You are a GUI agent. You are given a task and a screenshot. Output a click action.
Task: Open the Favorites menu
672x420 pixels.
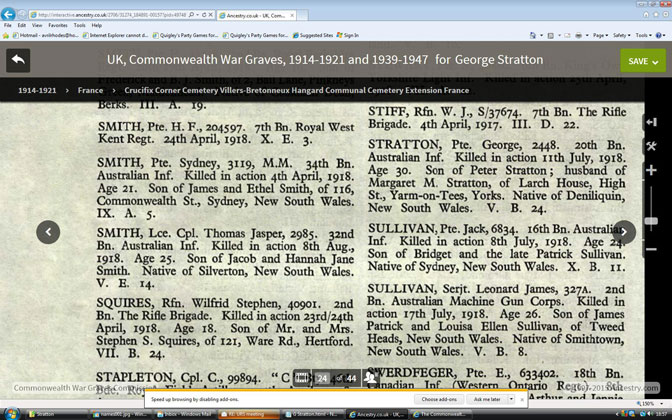[58, 25]
